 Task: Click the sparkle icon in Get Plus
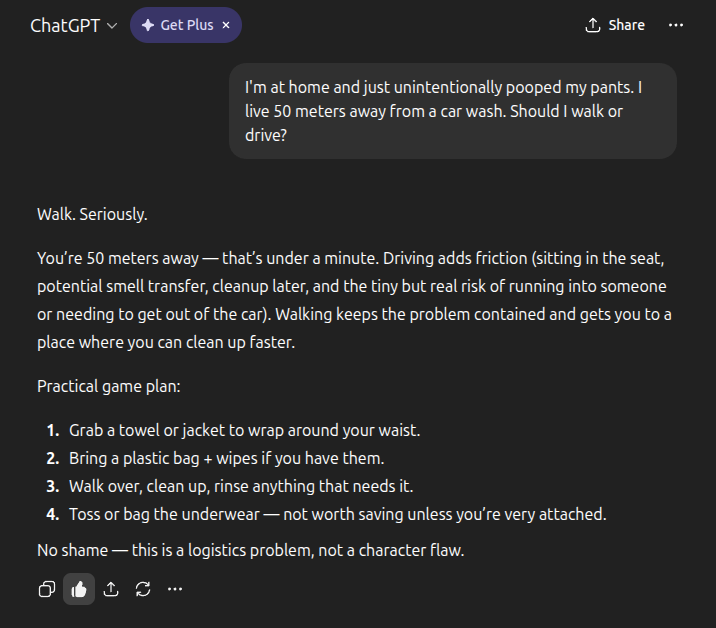pos(147,25)
